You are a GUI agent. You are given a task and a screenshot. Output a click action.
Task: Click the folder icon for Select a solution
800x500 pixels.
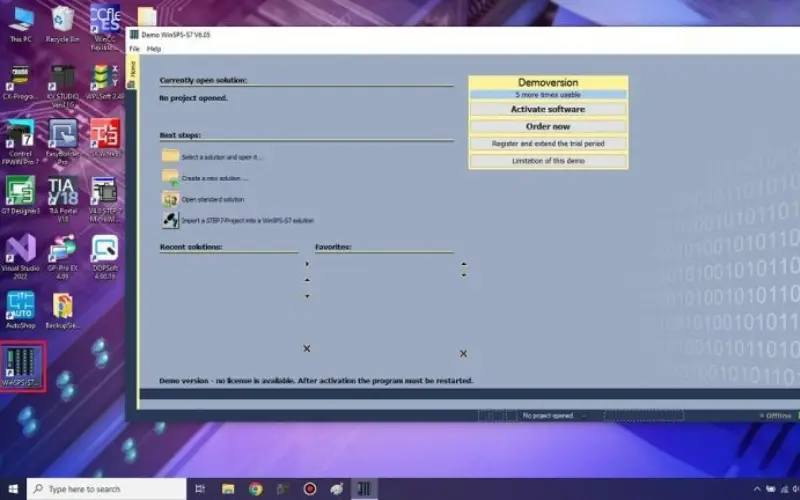point(170,156)
